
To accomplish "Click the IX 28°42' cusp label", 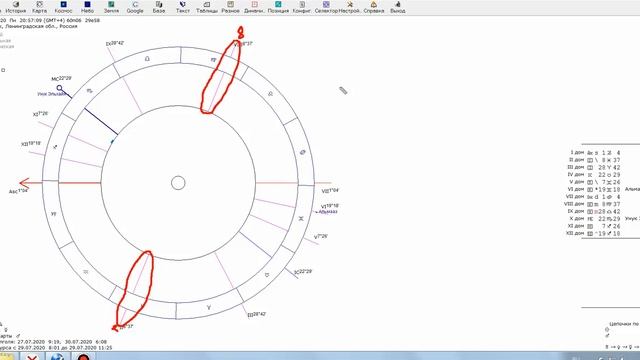I will tap(115, 43).
